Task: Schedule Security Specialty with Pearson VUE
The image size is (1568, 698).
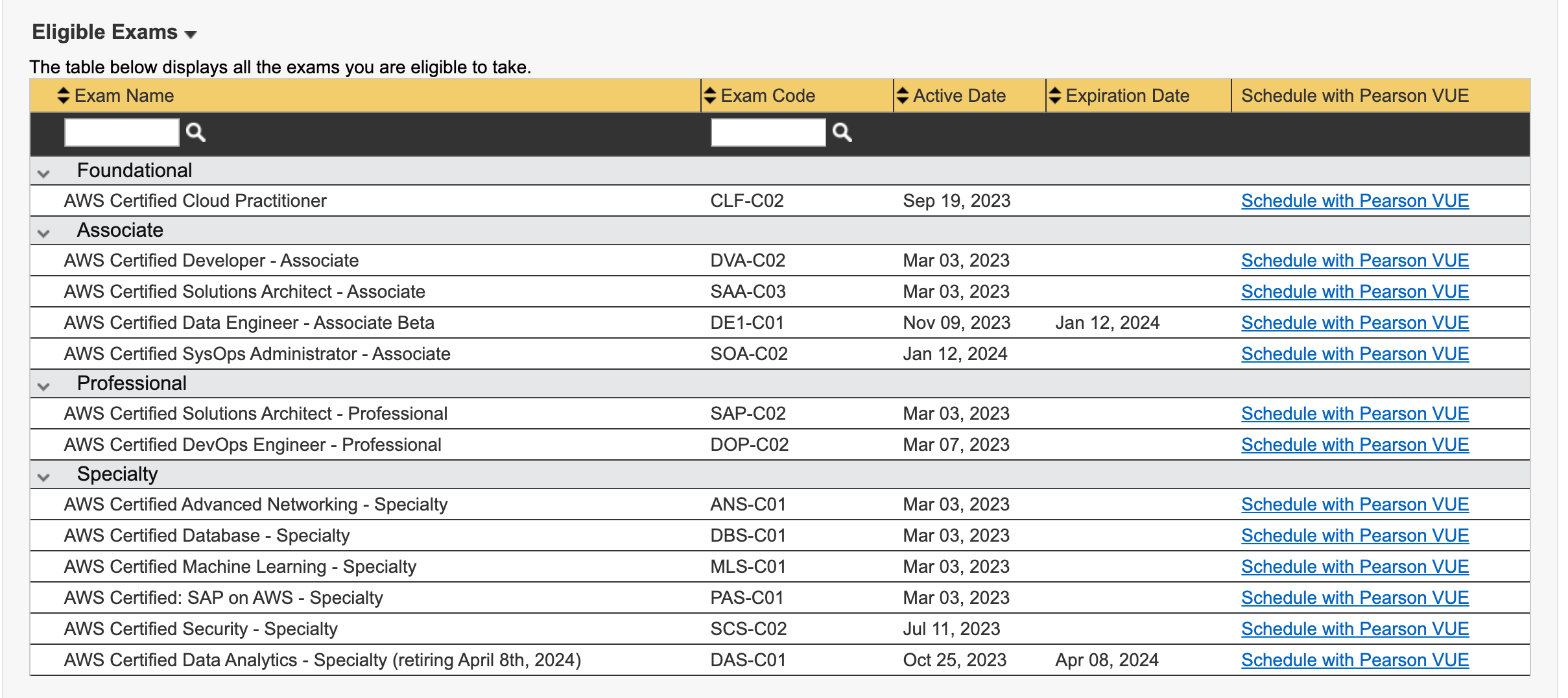Action: 1355,629
